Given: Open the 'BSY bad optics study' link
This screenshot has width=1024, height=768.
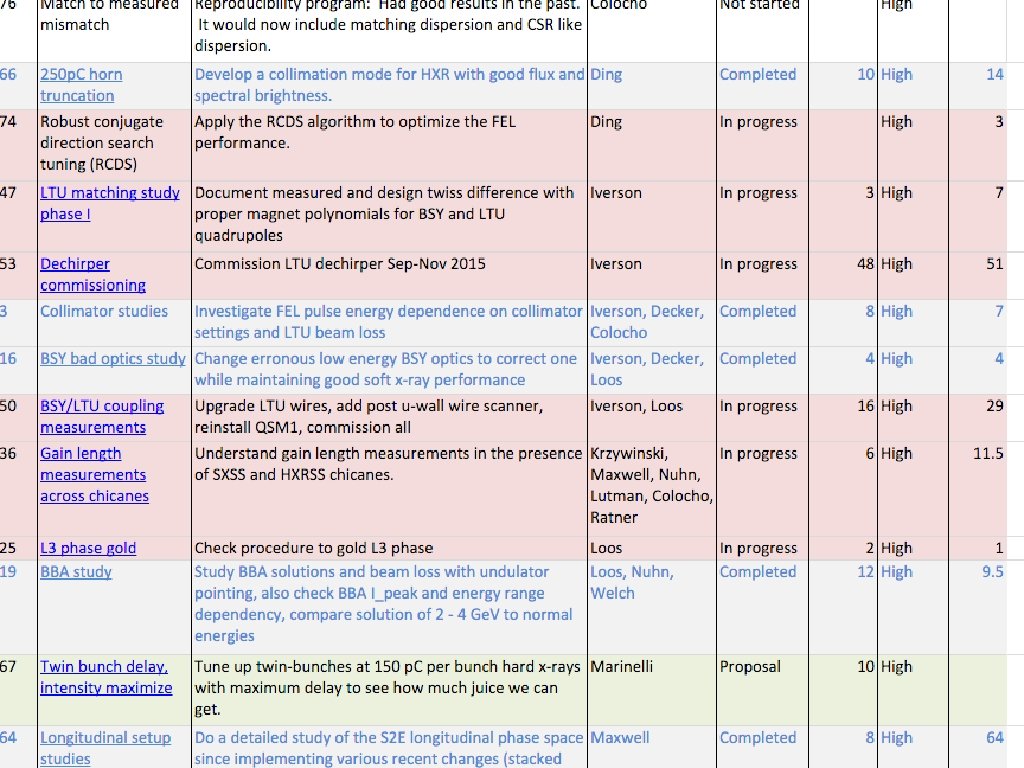Looking at the screenshot, I should pyautogui.click(x=113, y=359).
